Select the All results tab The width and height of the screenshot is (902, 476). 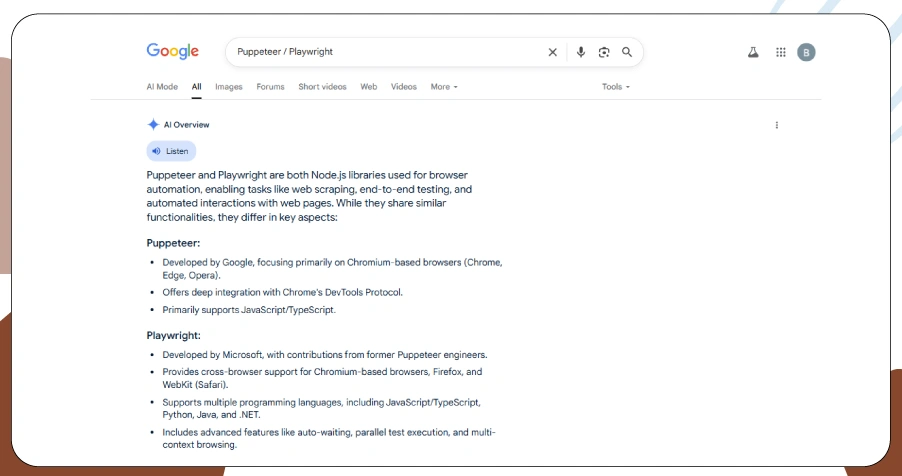[x=197, y=87]
